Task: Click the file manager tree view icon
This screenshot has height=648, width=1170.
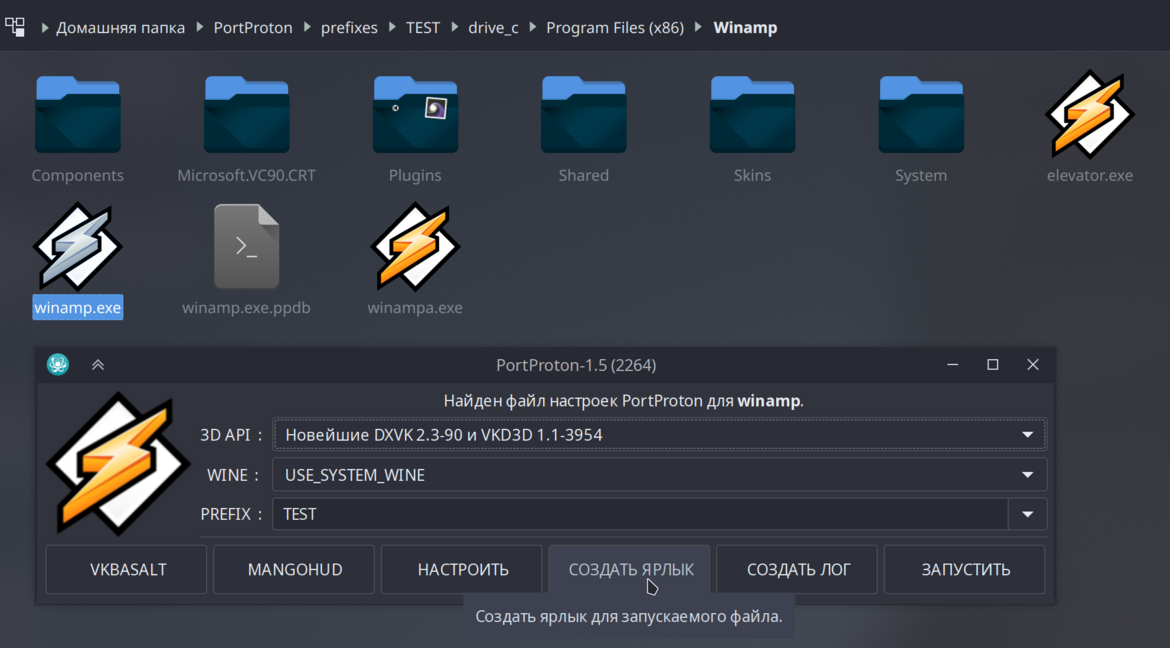Action: coord(15,28)
